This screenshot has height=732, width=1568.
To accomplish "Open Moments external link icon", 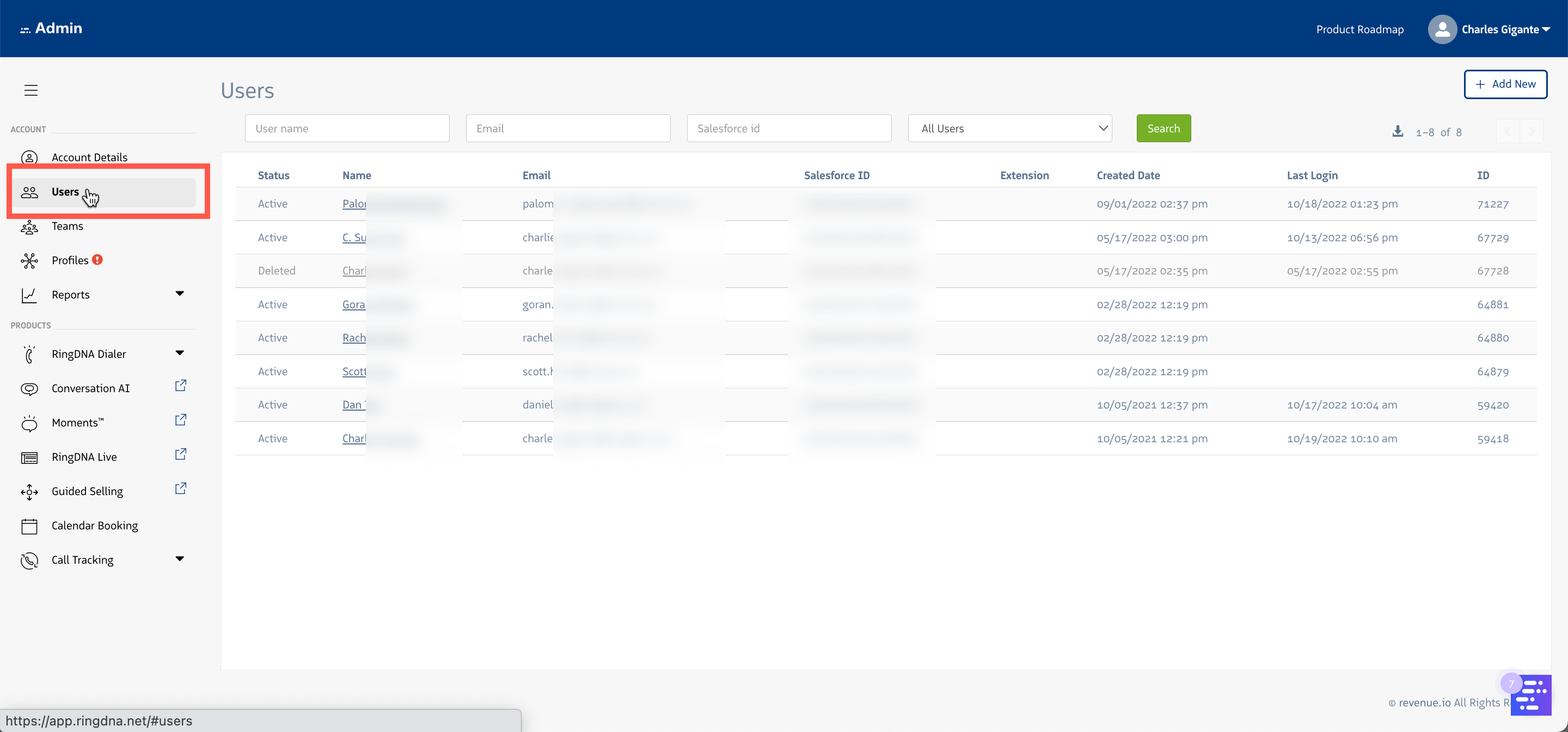I will click(181, 420).
